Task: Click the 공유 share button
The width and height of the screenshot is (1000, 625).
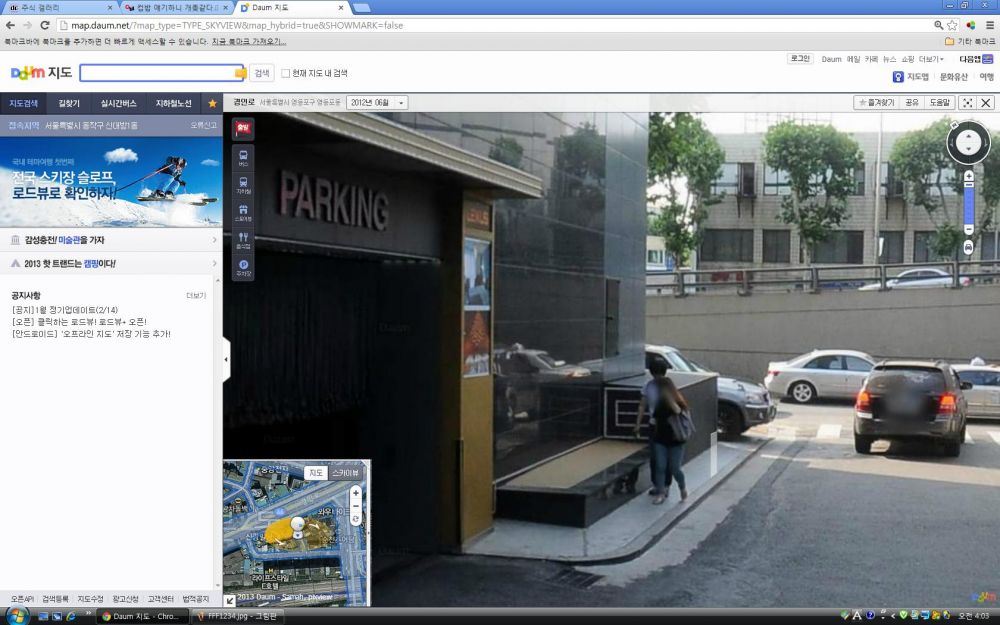Action: coord(912,103)
